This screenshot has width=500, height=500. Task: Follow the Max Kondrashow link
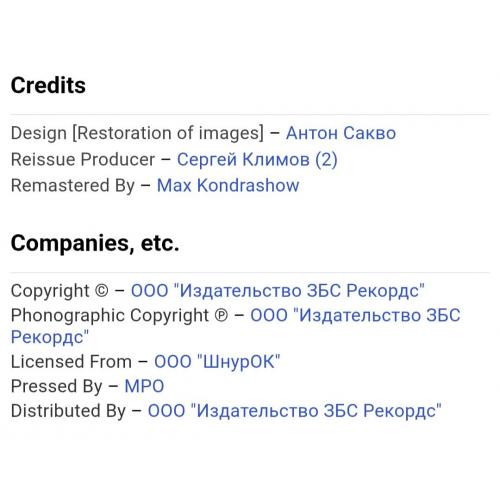pyautogui.click(x=228, y=185)
